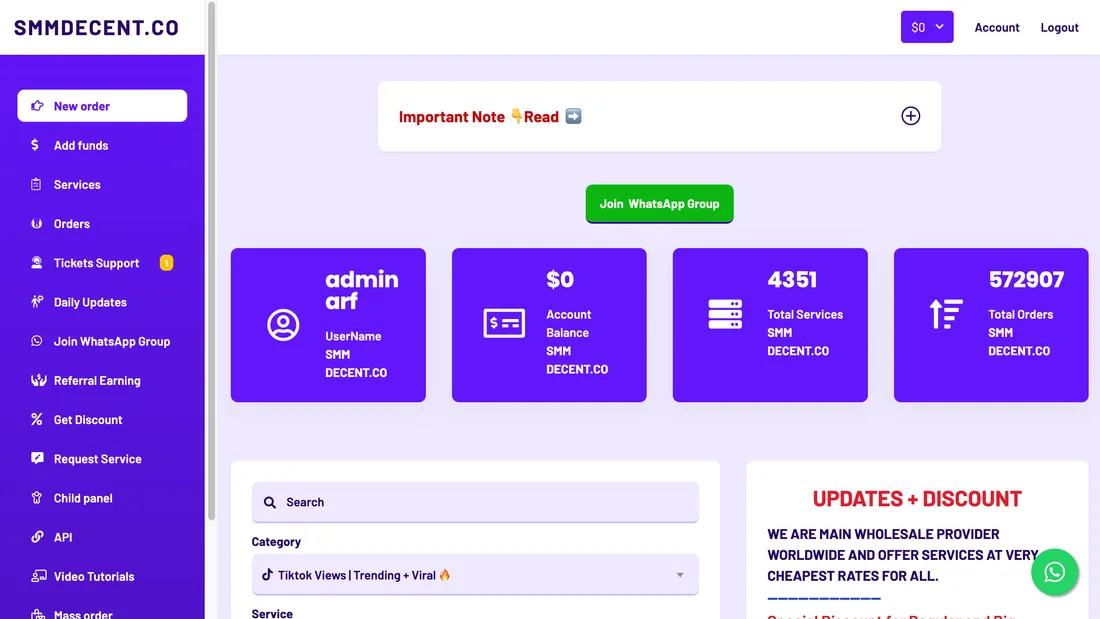Click the TikTok logo in the Category field

click(267, 575)
